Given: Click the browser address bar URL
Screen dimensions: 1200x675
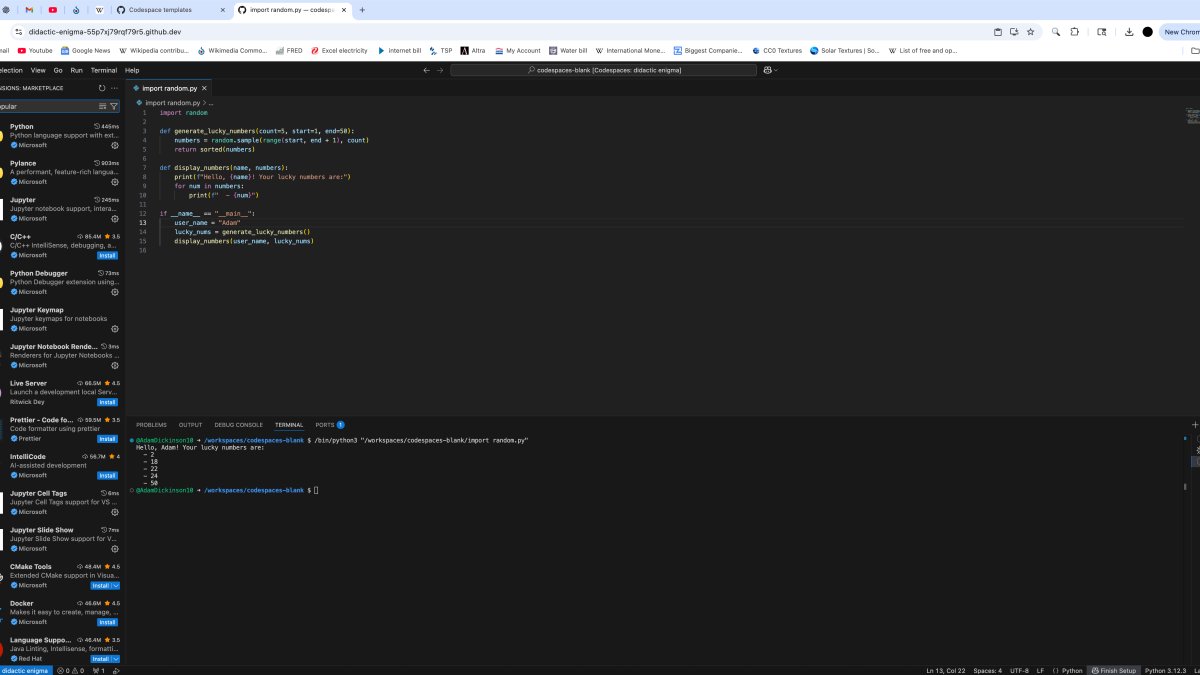Looking at the screenshot, I should point(105,31).
